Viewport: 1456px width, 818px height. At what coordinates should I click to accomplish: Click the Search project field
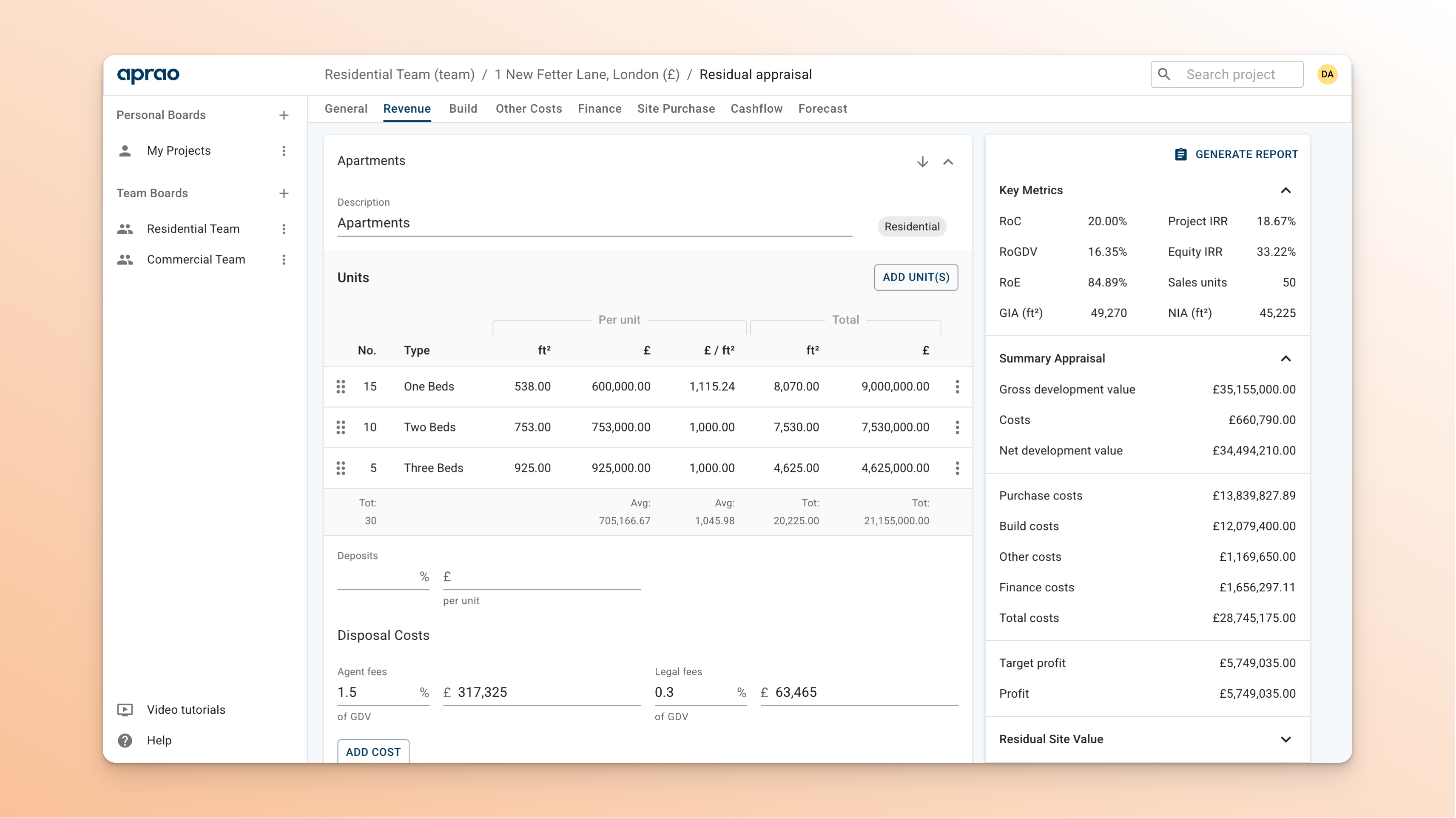(x=1227, y=75)
